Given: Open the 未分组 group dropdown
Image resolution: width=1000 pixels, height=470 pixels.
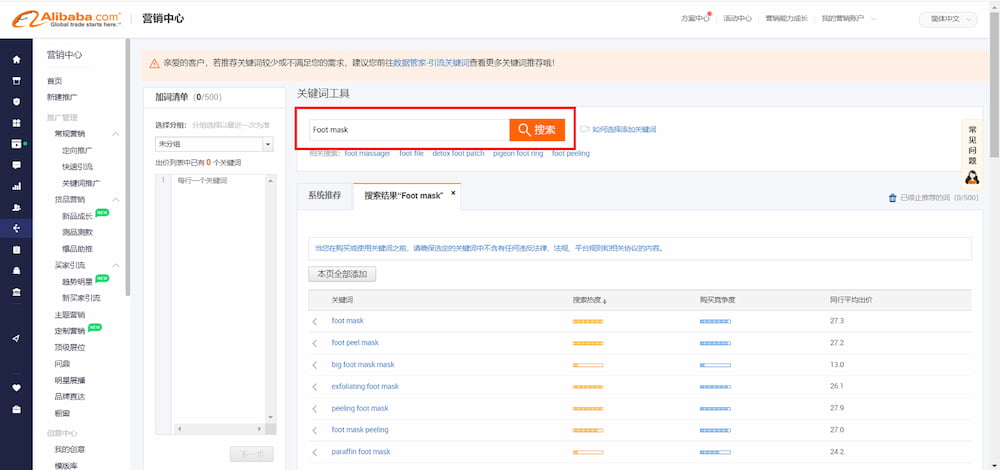Looking at the screenshot, I should click(214, 145).
